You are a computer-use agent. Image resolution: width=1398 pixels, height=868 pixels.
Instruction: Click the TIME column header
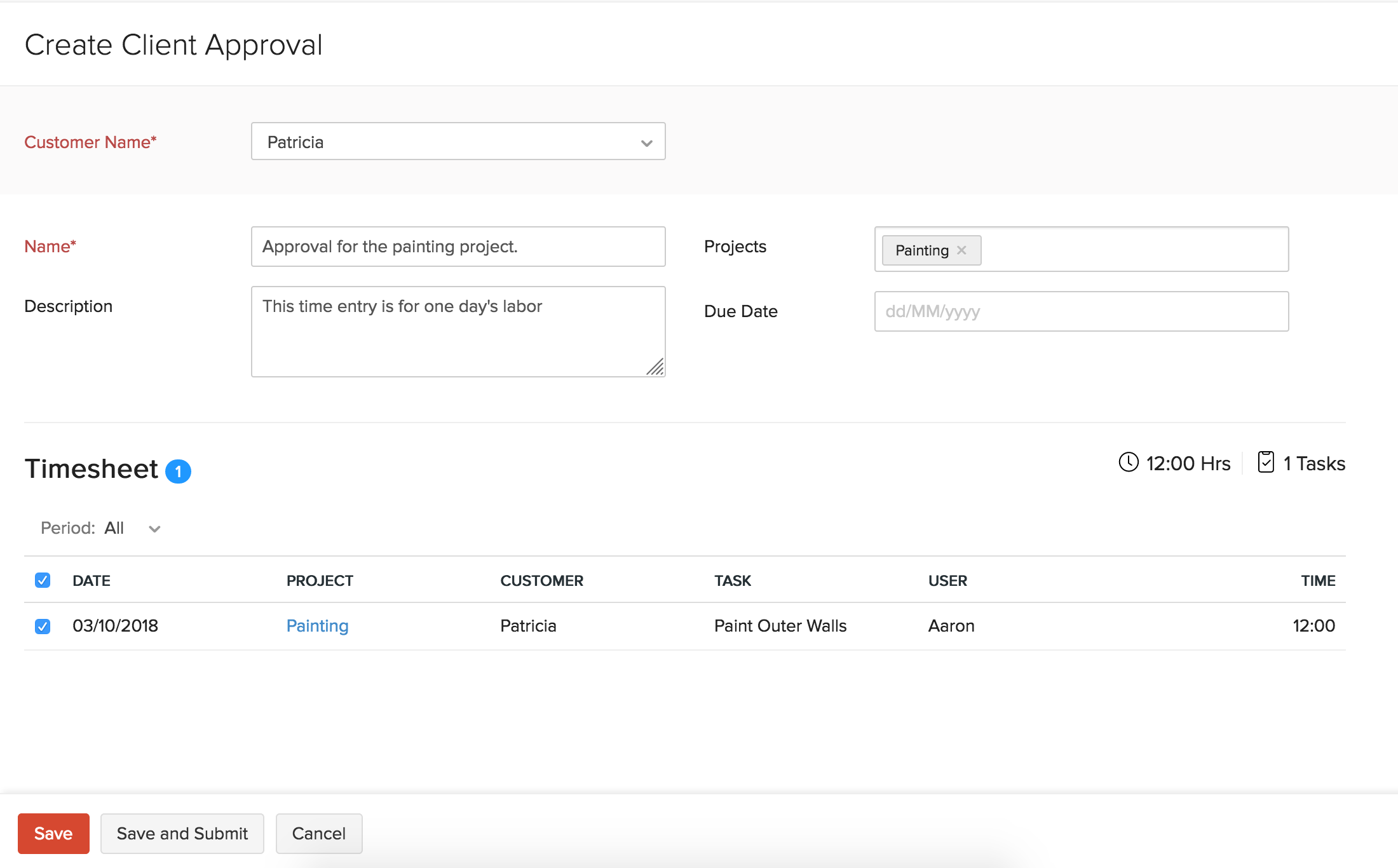(1318, 580)
